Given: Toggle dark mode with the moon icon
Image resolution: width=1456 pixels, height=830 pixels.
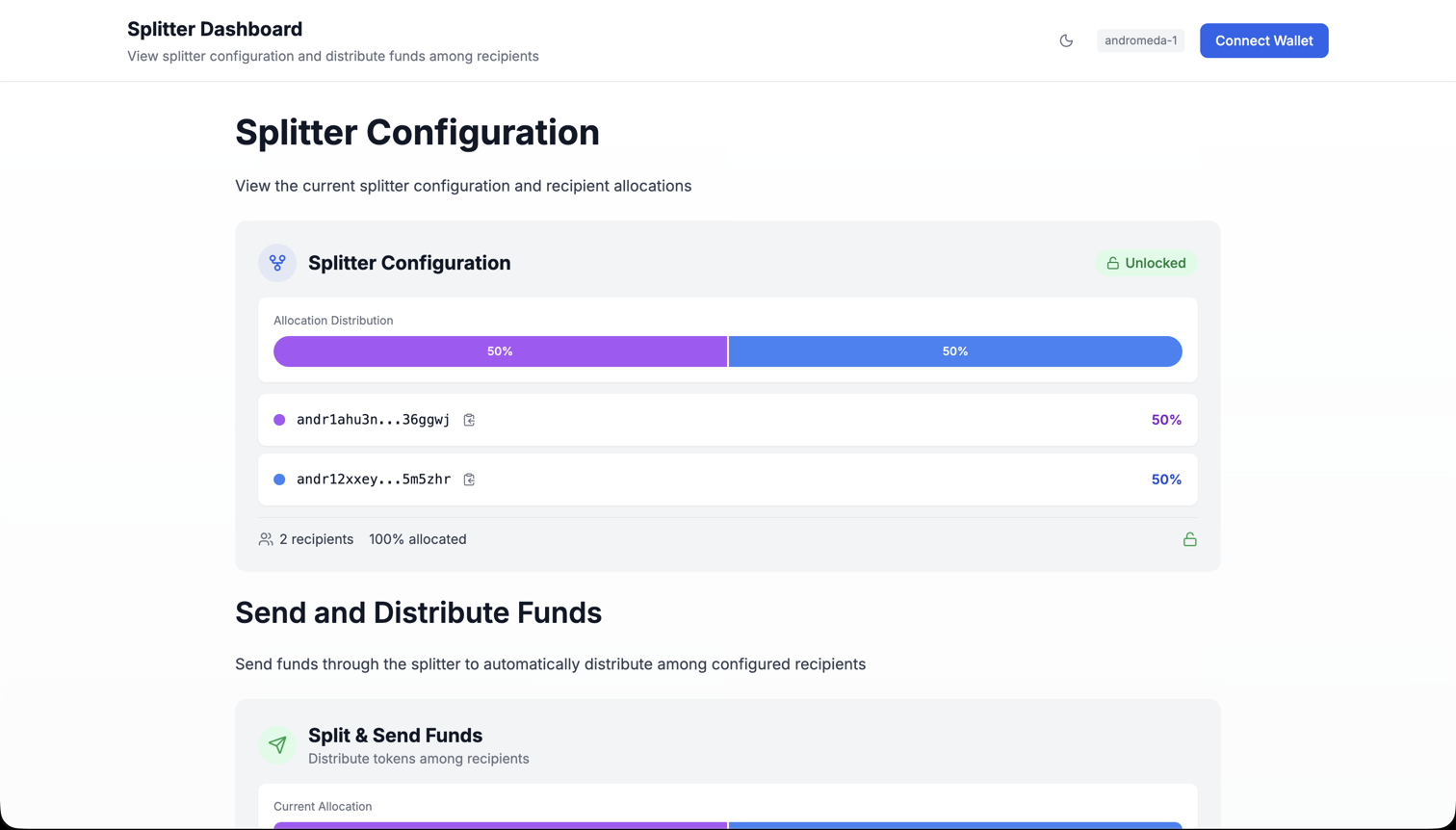Looking at the screenshot, I should pyautogui.click(x=1066, y=40).
